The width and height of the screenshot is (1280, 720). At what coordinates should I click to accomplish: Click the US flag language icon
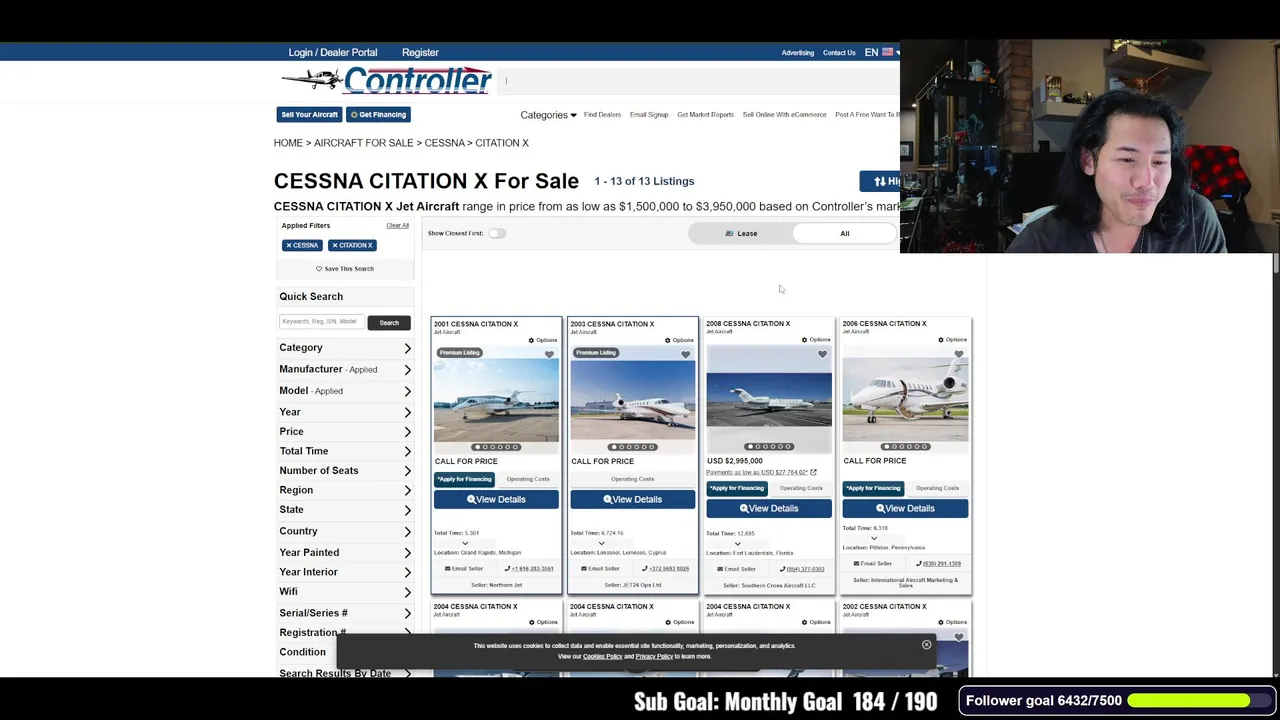[x=887, y=52]
